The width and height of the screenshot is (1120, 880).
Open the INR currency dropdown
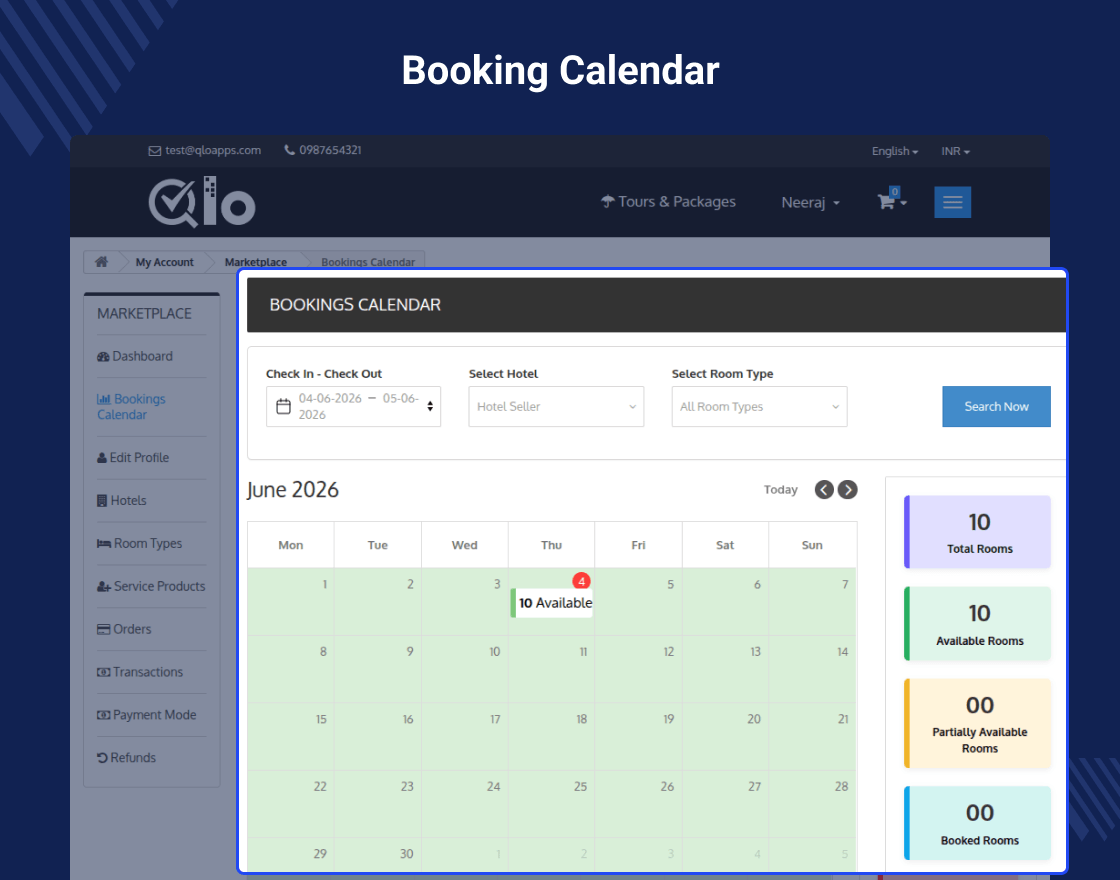955,151
